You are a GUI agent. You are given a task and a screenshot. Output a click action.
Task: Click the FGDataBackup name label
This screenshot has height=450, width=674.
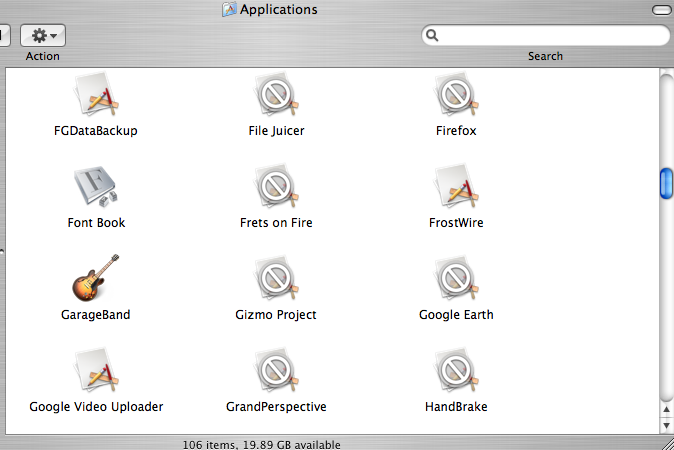click(x=96, y=131)
